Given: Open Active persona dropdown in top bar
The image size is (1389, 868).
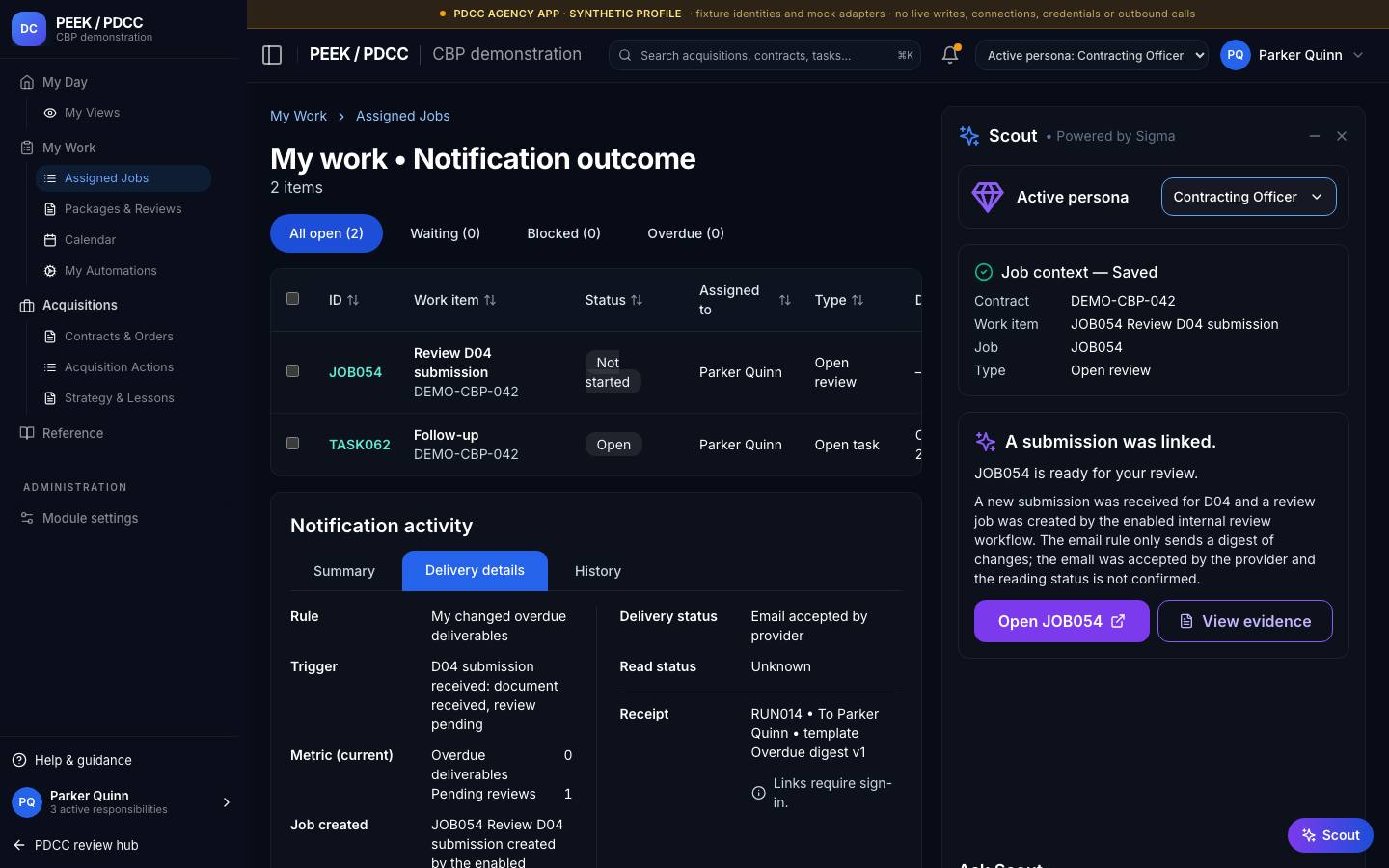Looking at the screenshot, I should (1092, 55).
